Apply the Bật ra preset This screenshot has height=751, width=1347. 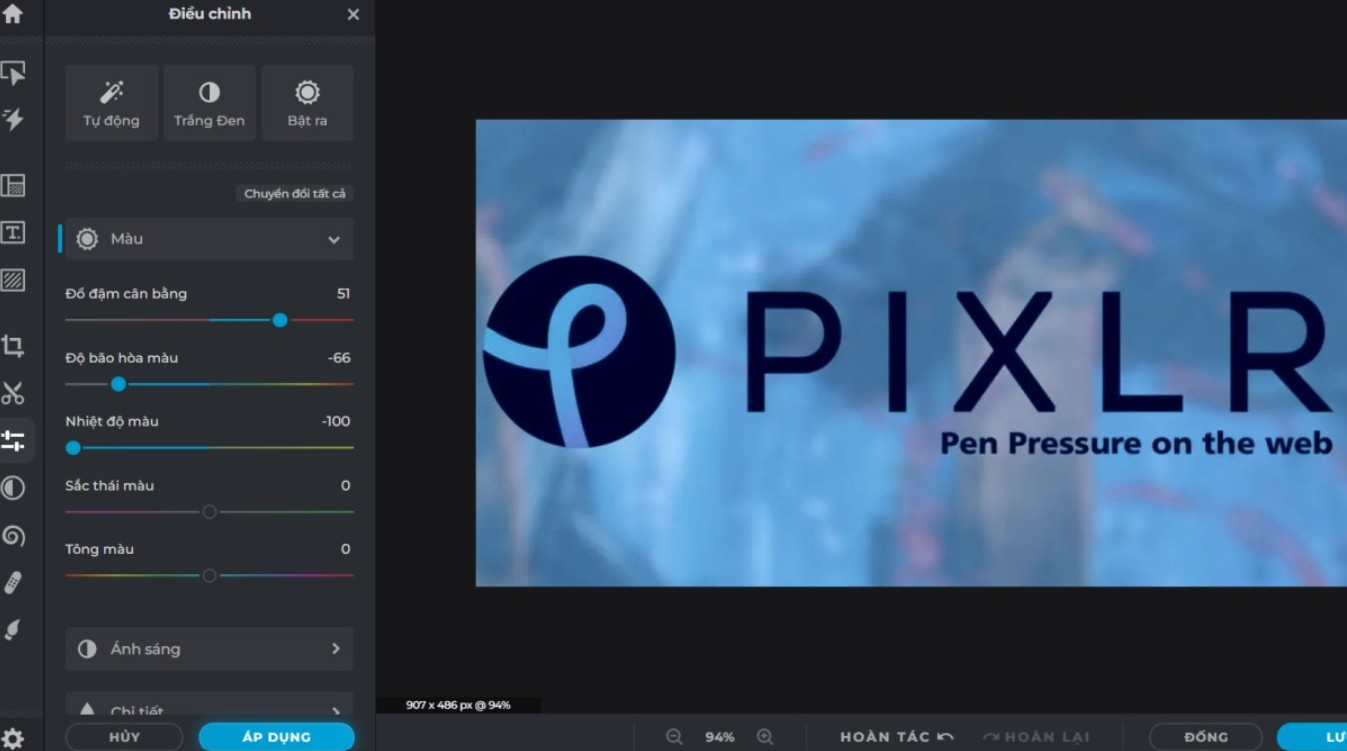pos(307,103)
